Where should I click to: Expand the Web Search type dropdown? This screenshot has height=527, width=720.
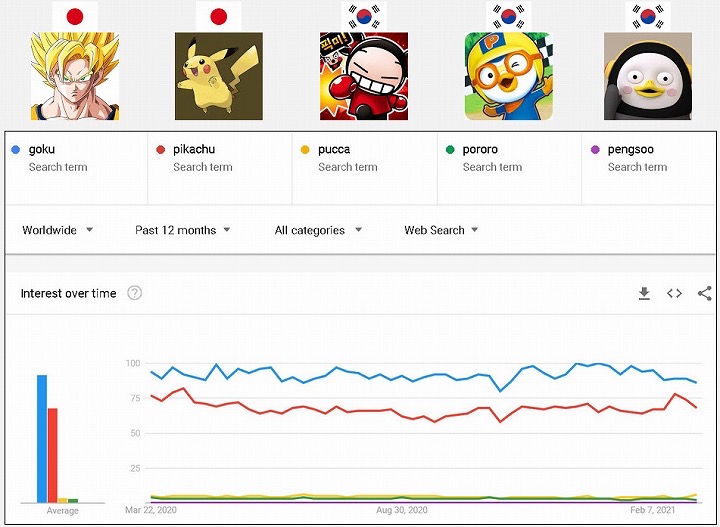pos(441,230)
